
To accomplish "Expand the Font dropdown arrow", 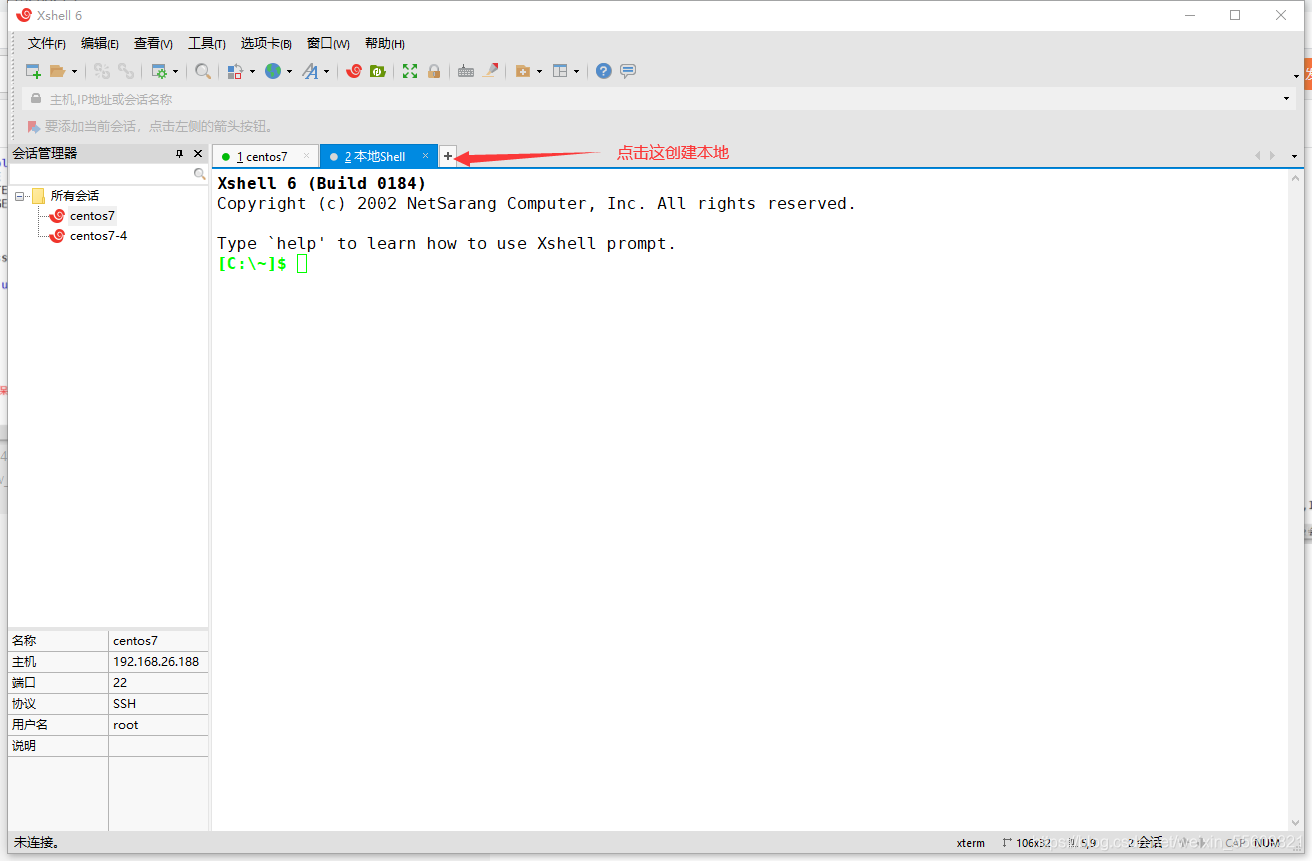I will (x=326, y=71).
